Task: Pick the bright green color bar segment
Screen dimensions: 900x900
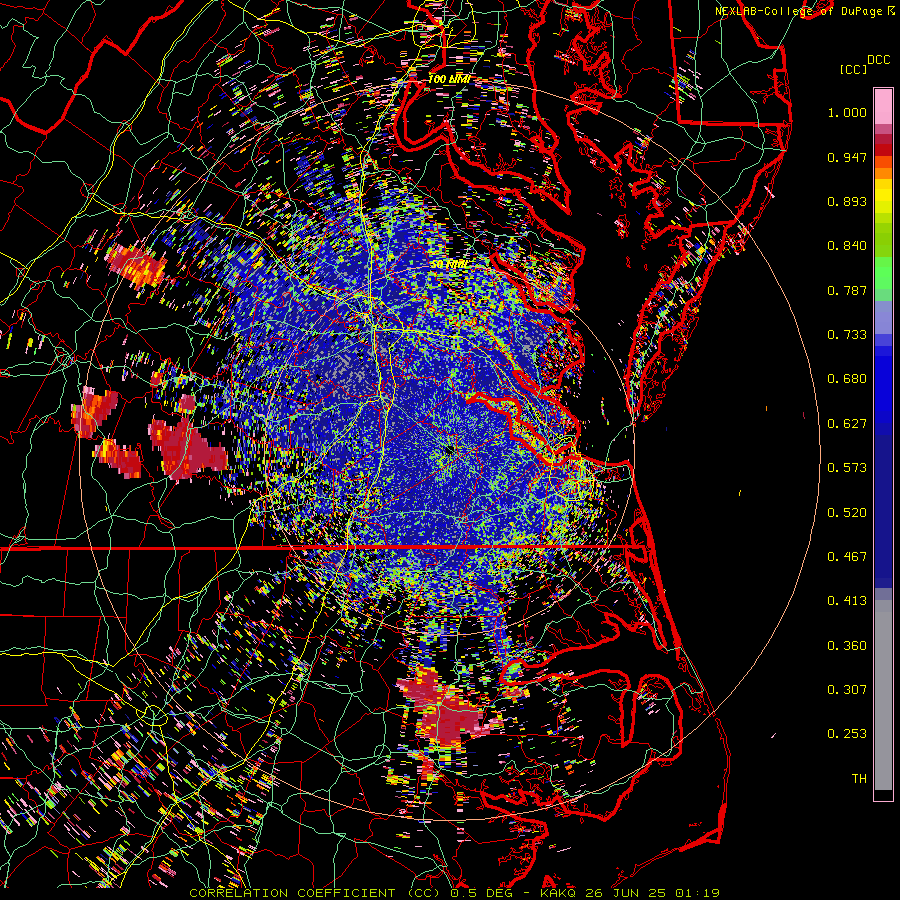Action: point(883,274)
